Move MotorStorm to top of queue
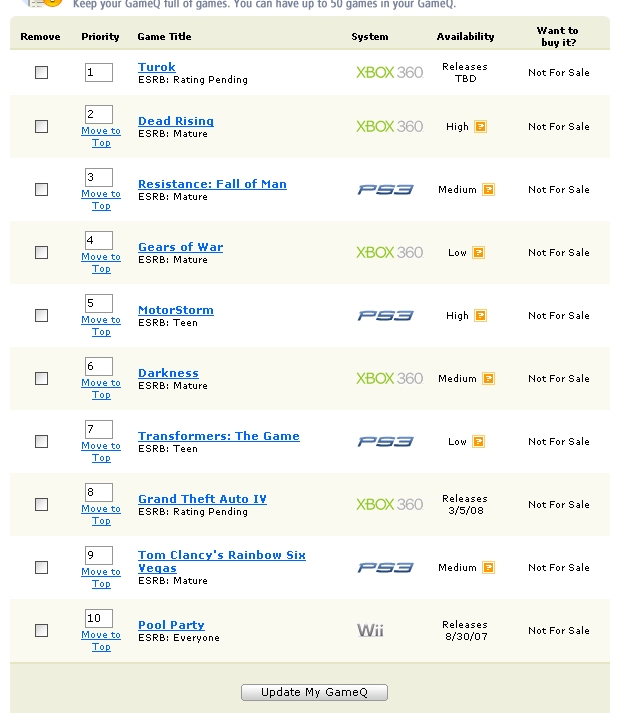Image resolution: width=622 pixels, height=713 pixels. point(101,326)
